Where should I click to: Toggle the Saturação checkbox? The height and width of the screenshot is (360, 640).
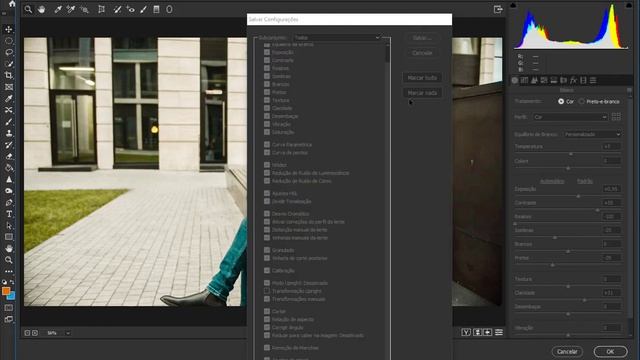[267, 132]
